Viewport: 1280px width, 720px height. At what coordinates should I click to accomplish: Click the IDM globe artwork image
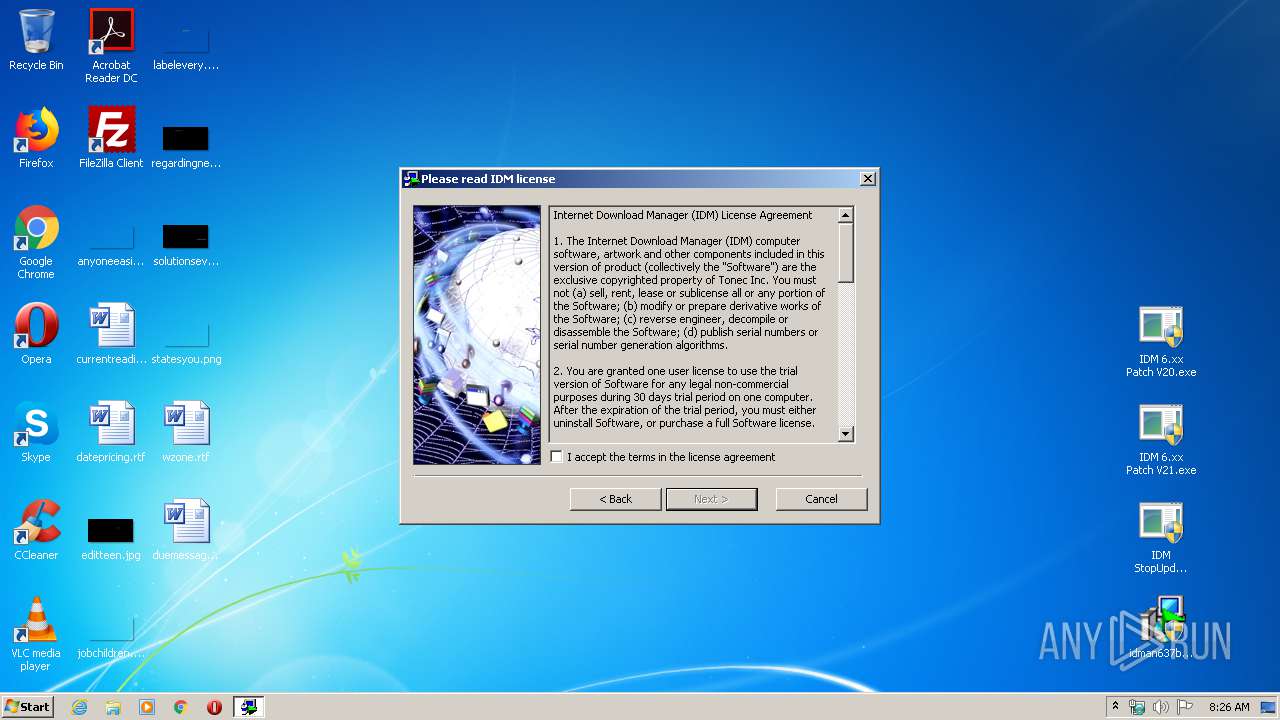[477, 335]
